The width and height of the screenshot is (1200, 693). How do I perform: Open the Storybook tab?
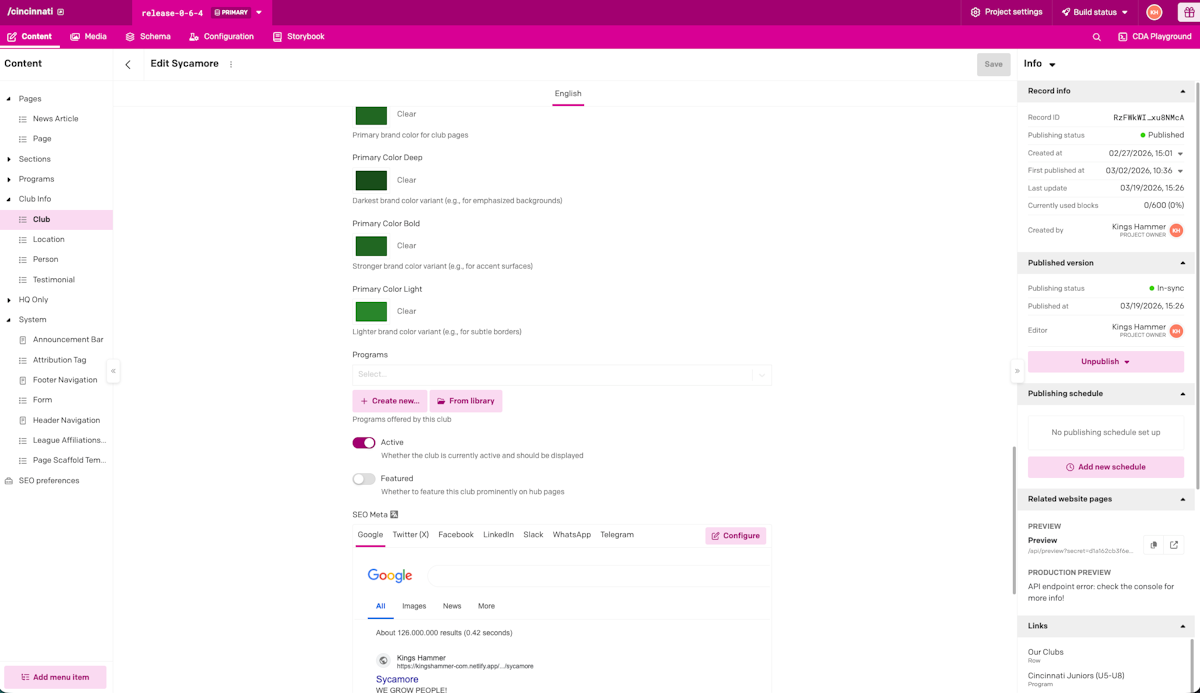coord(298,37)
